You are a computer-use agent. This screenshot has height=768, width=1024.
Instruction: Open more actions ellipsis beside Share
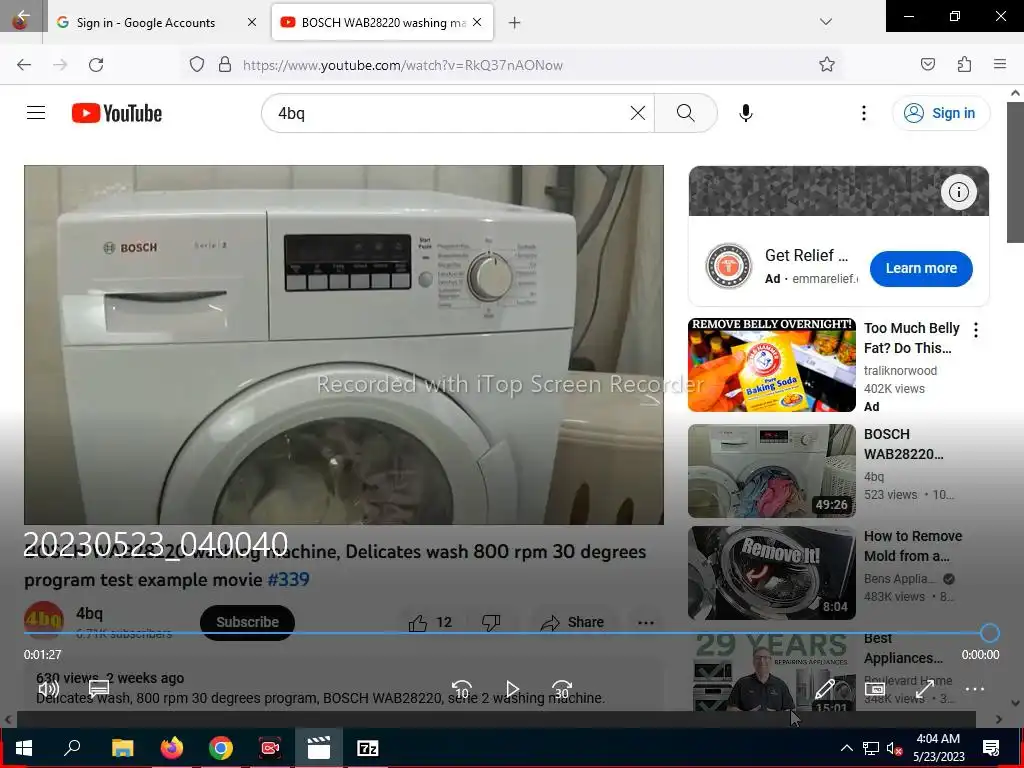pos(645,622)
